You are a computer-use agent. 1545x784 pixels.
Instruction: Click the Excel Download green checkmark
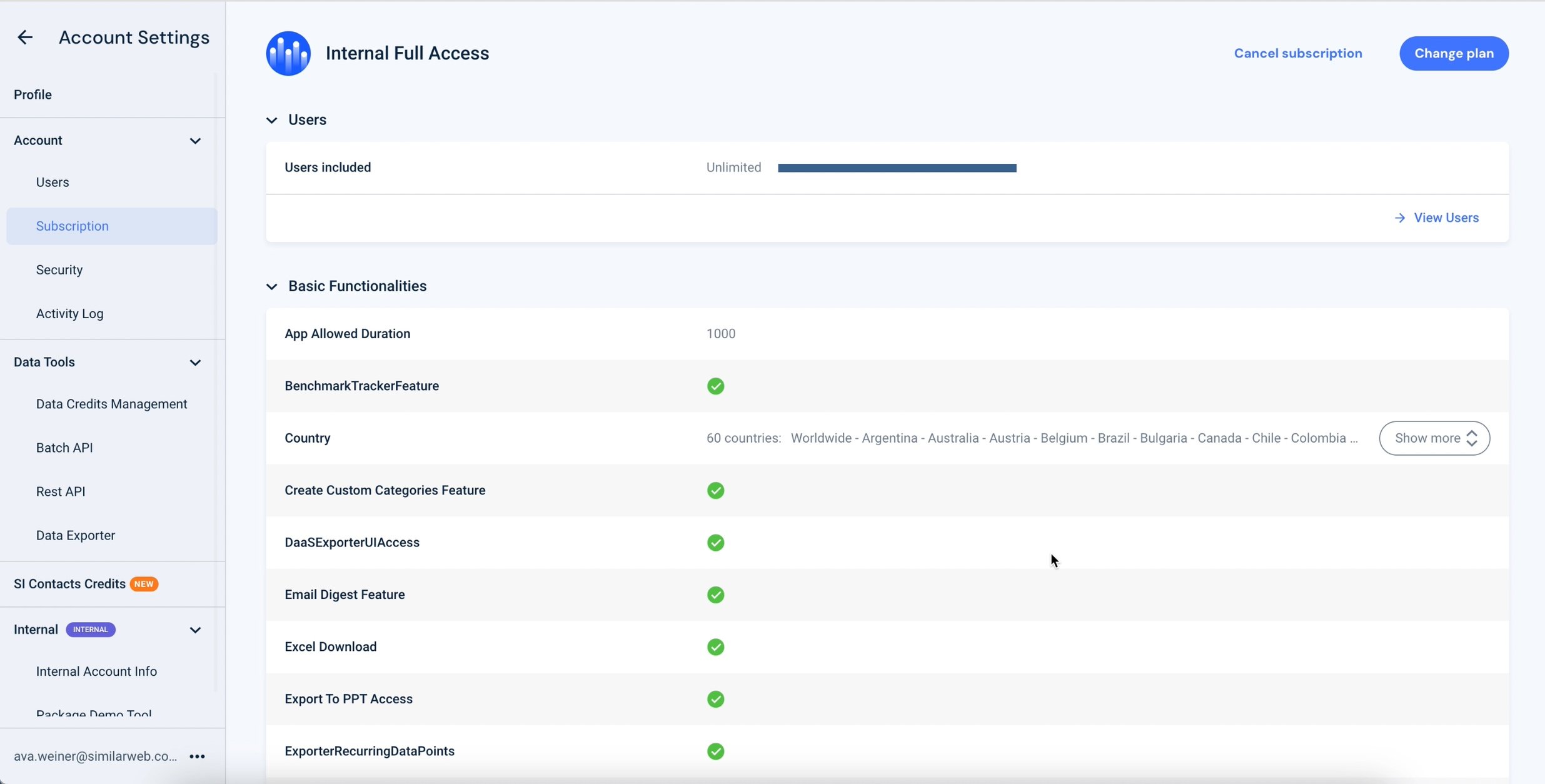715,647
